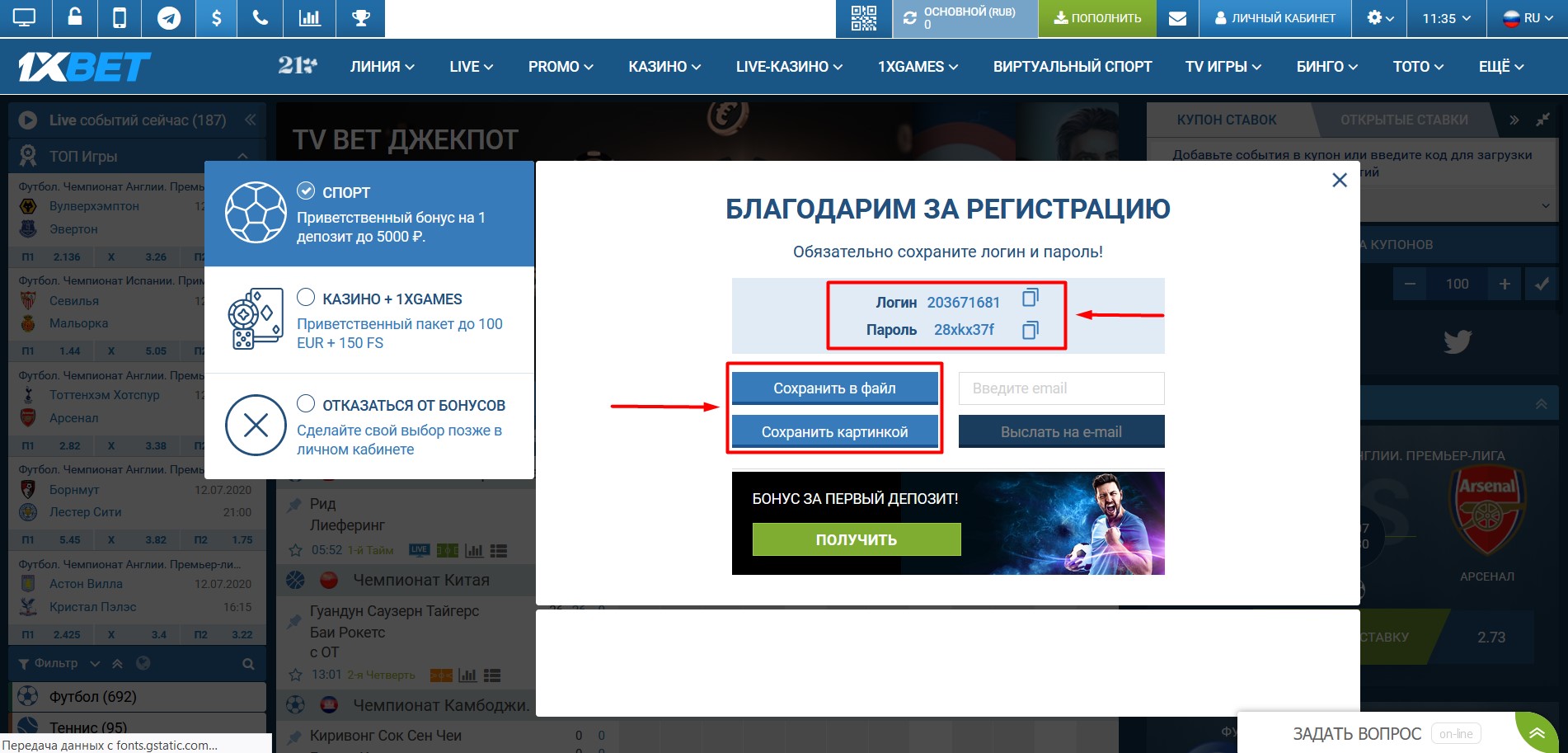Open the TV ИГРЫ menu
This screenshot has height=753, width=1568.
click(x=1223, y=67)
